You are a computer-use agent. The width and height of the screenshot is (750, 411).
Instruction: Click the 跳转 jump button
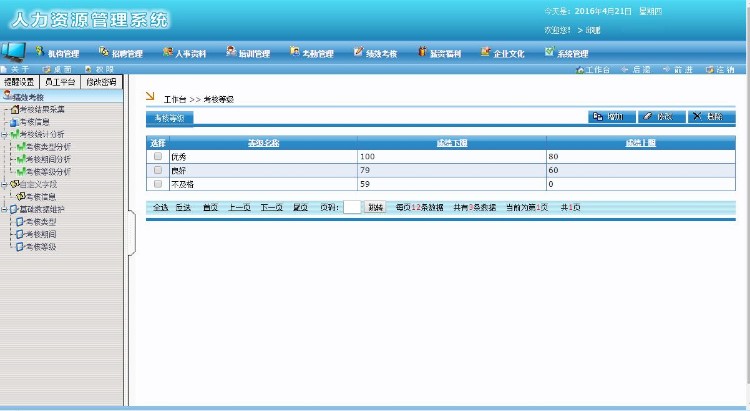[x=375, y=208]
